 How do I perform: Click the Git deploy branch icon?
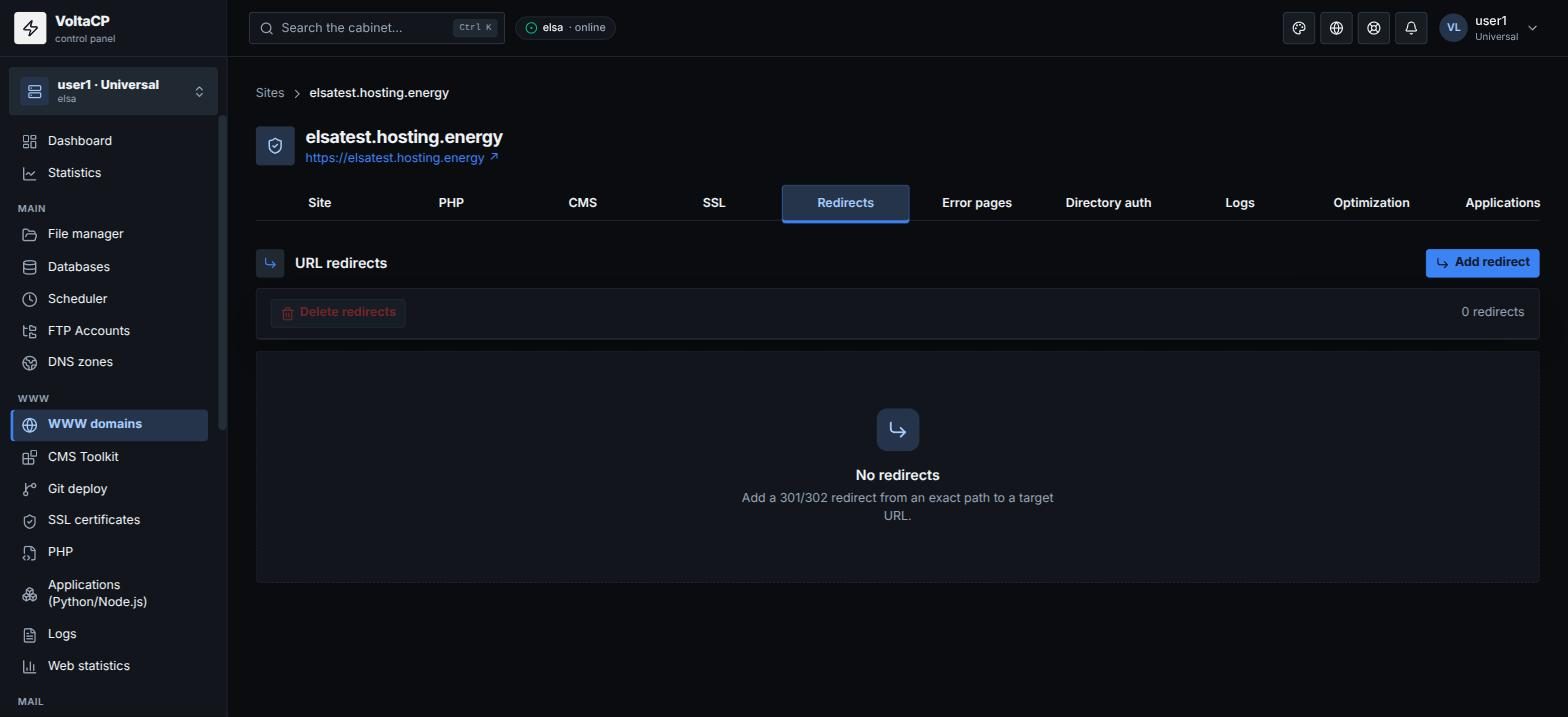click(x=30, y=489)
